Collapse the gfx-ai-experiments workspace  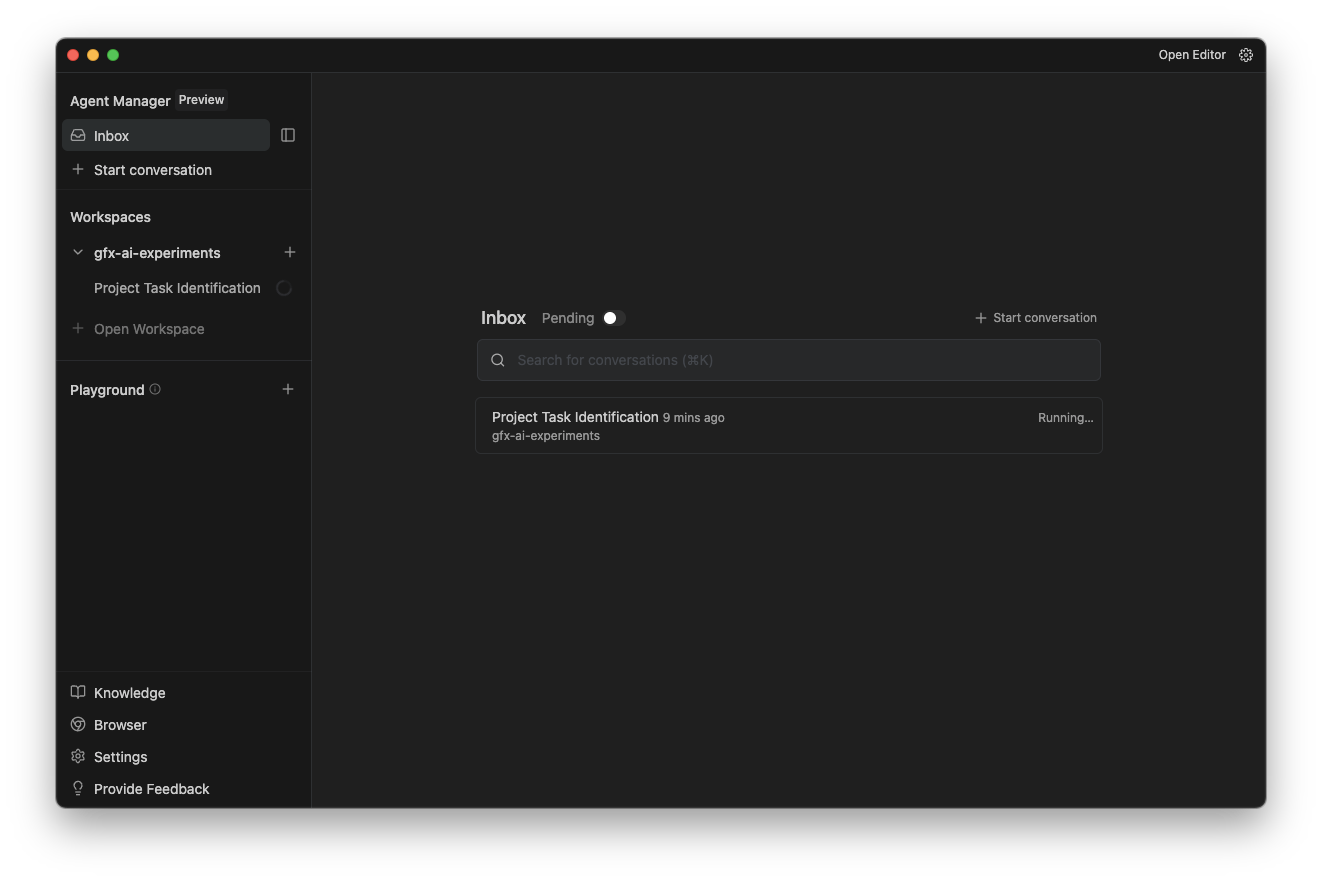point(77,252)
